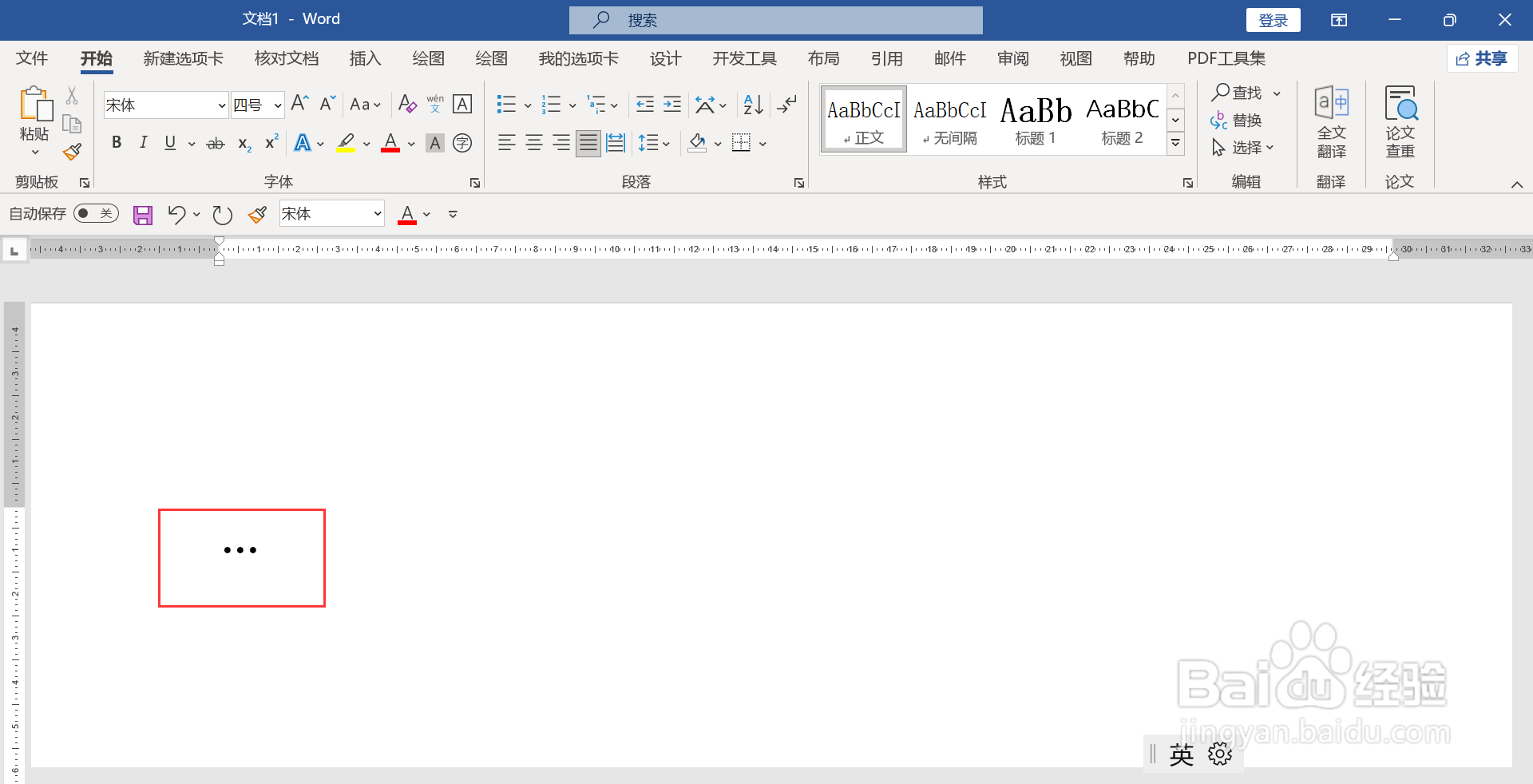Image resolution: width=1533 pixels, height=784 pixels.
Task: Collapse the ribbon with the chevron
Action: click(x=1517, y=184)
